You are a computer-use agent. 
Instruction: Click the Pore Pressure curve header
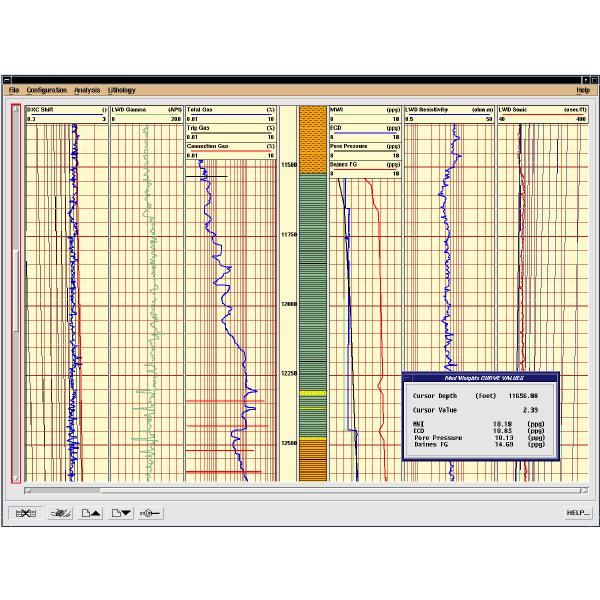(365, 146)
